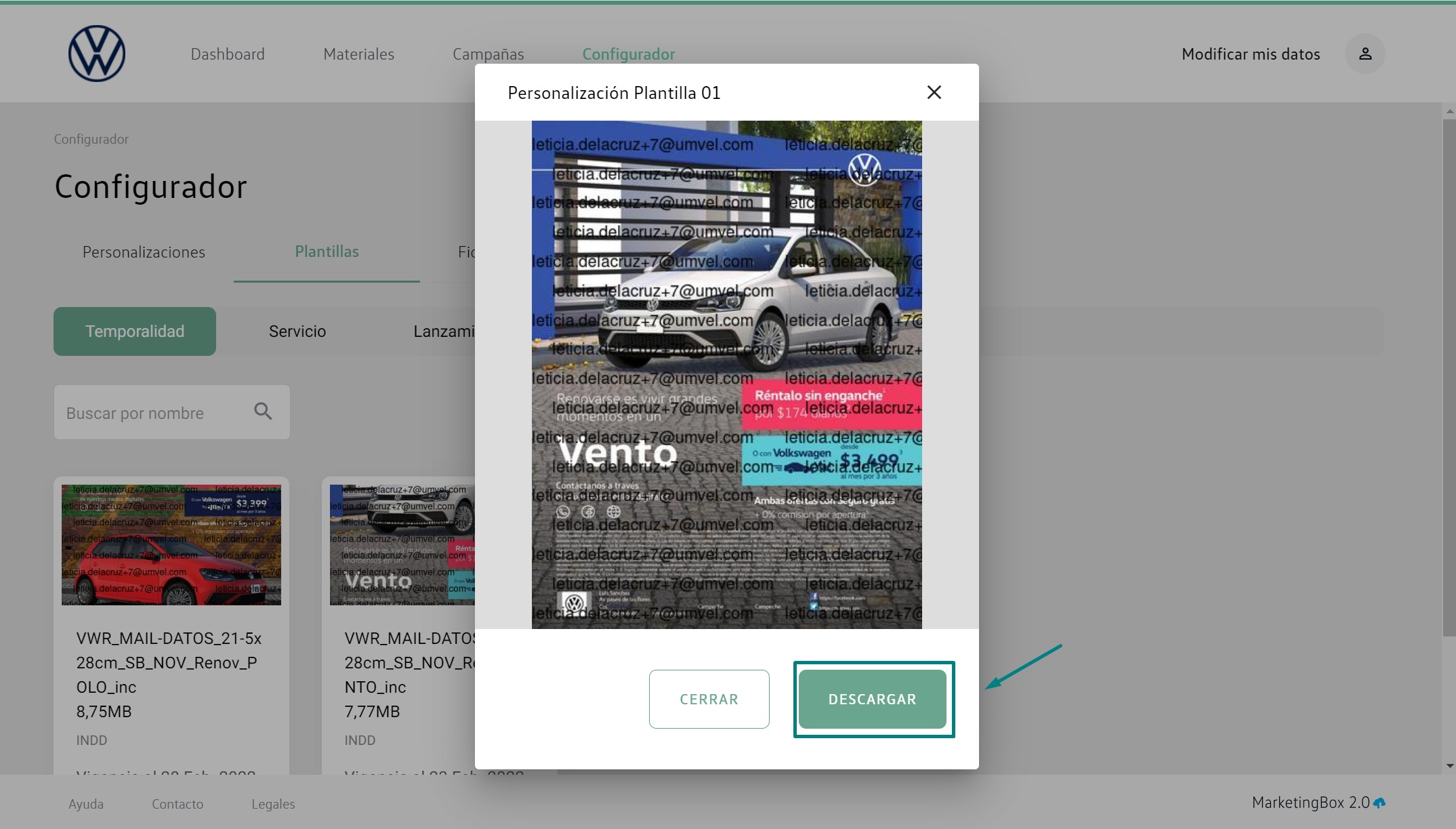
Task: Click the Volkswagen logo
Action: click(97, 54)
